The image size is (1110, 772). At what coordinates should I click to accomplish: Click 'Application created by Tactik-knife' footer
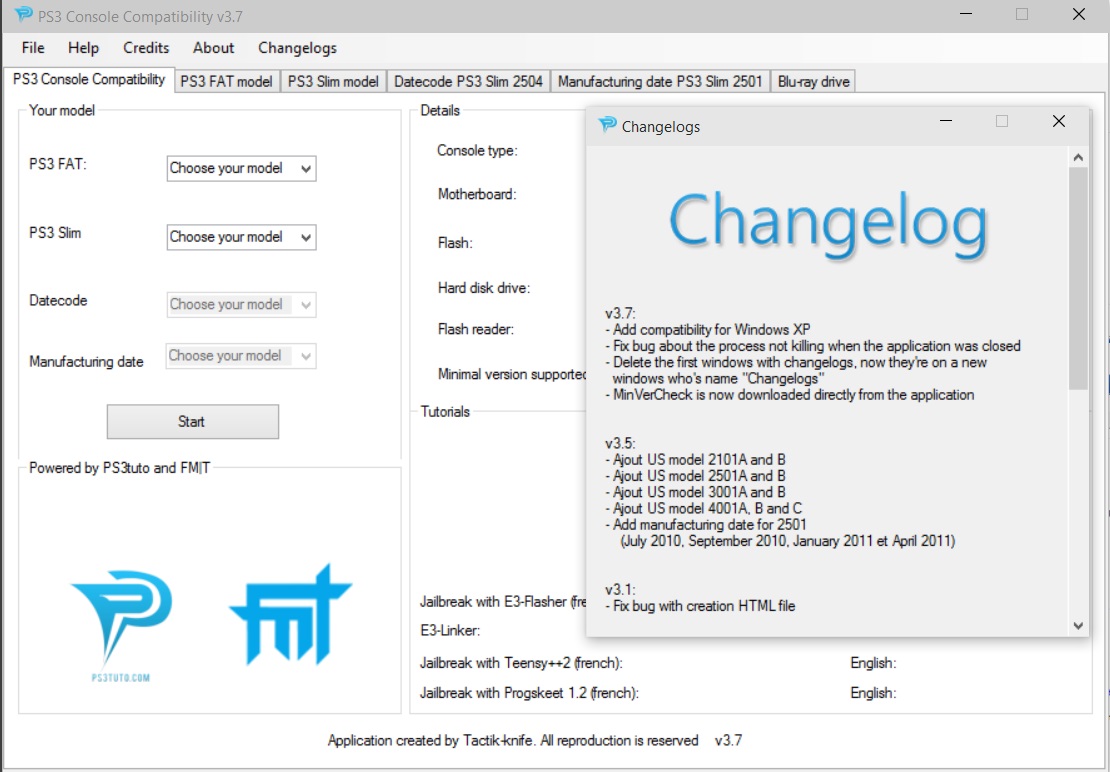click(513, 741)
